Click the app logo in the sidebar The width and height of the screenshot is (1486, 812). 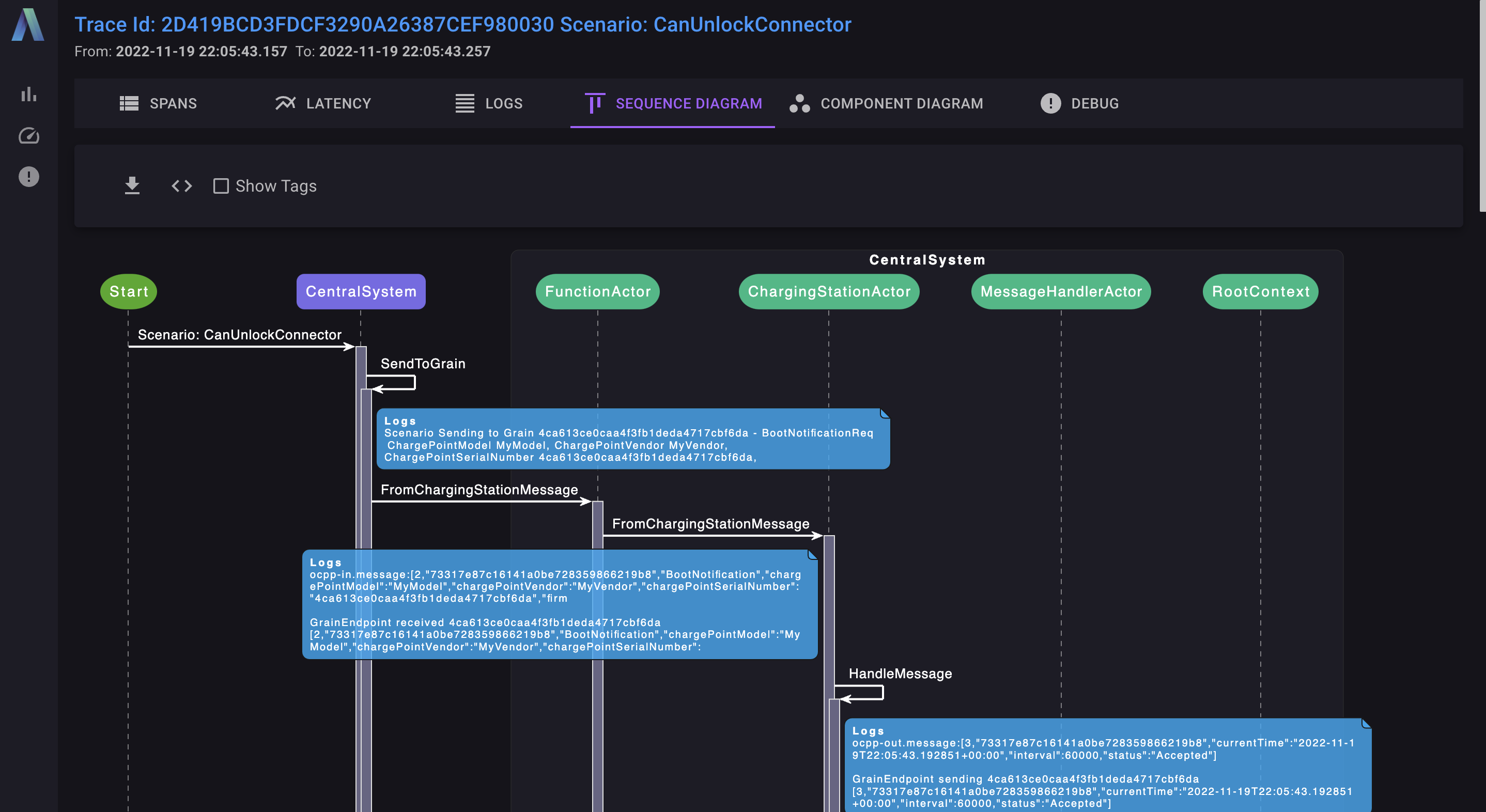[x=28, y=24]
